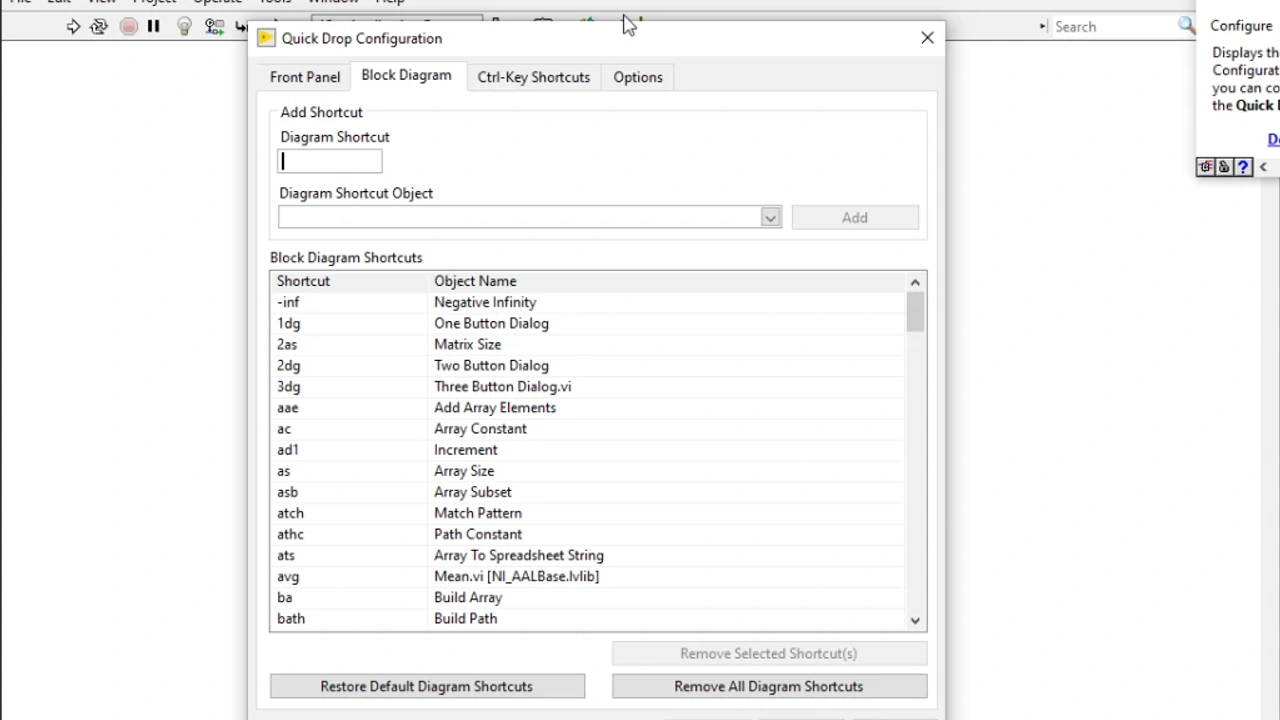
Task: Click the shortcuts list scroll down arrow
Action: [915, 620]
